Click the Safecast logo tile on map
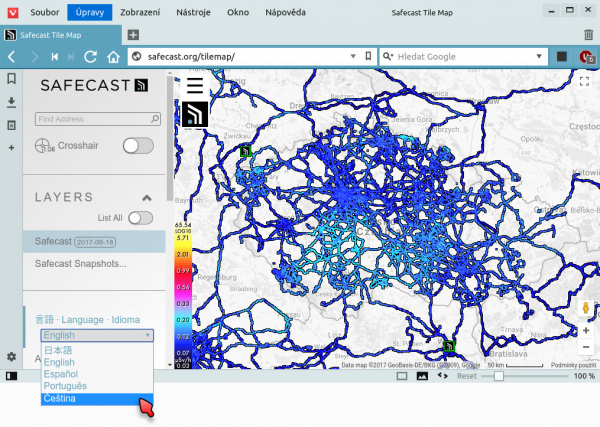This screenshot has width=600, height=427. [195, 114]
